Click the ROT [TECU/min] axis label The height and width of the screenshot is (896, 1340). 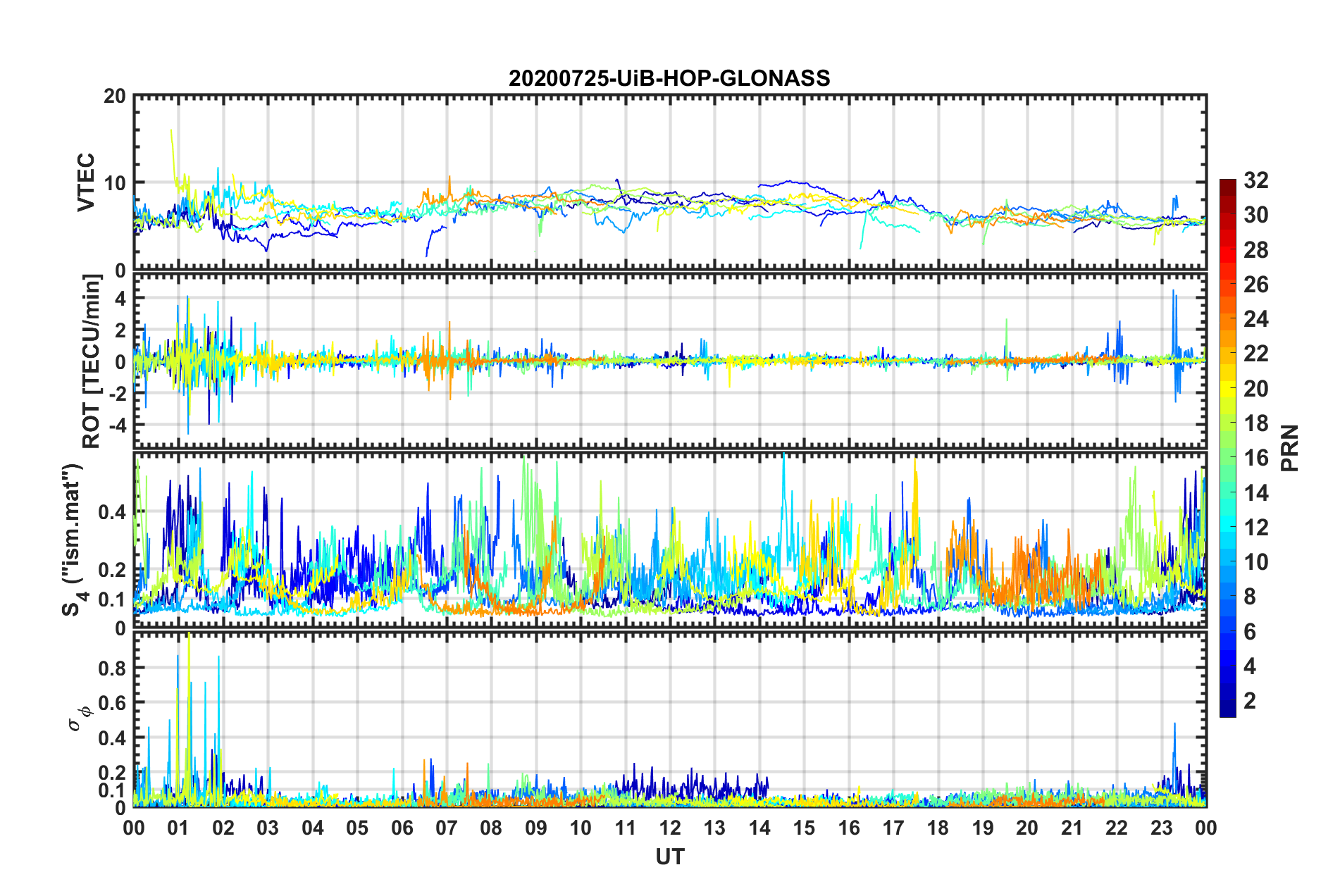92,361
